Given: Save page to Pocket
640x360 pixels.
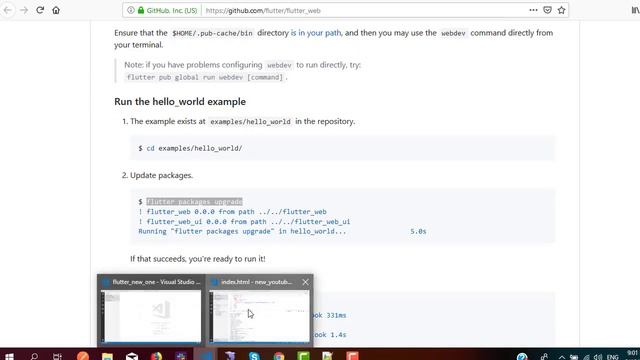Looking at the screenshot, I should tap(547, 10).
